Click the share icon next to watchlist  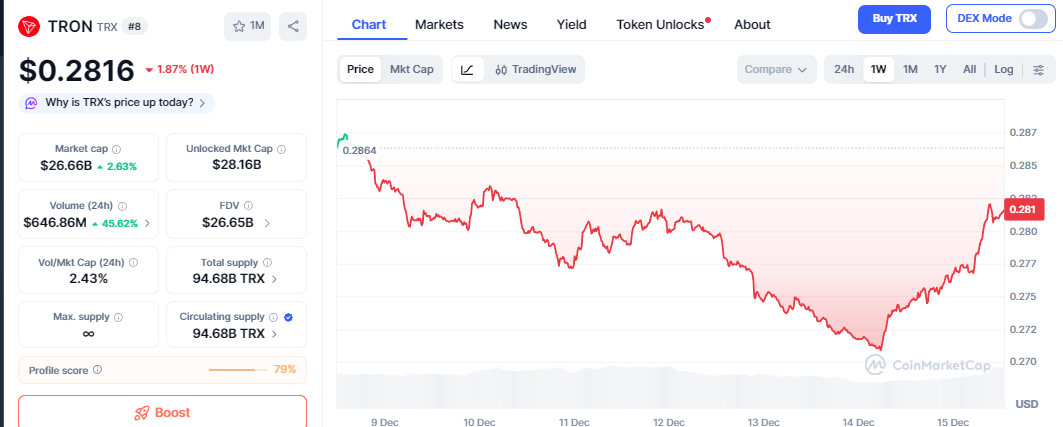coord(293,26)
